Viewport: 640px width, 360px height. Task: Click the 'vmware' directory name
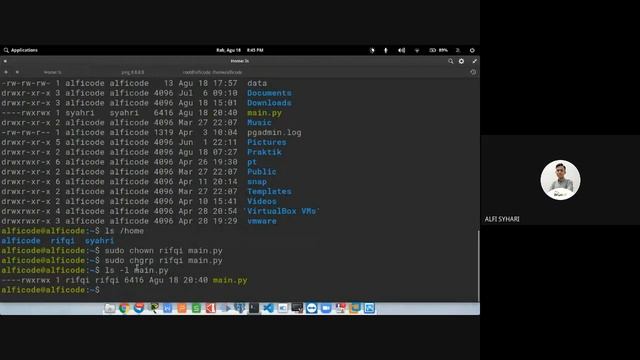[x=262, y=221]
